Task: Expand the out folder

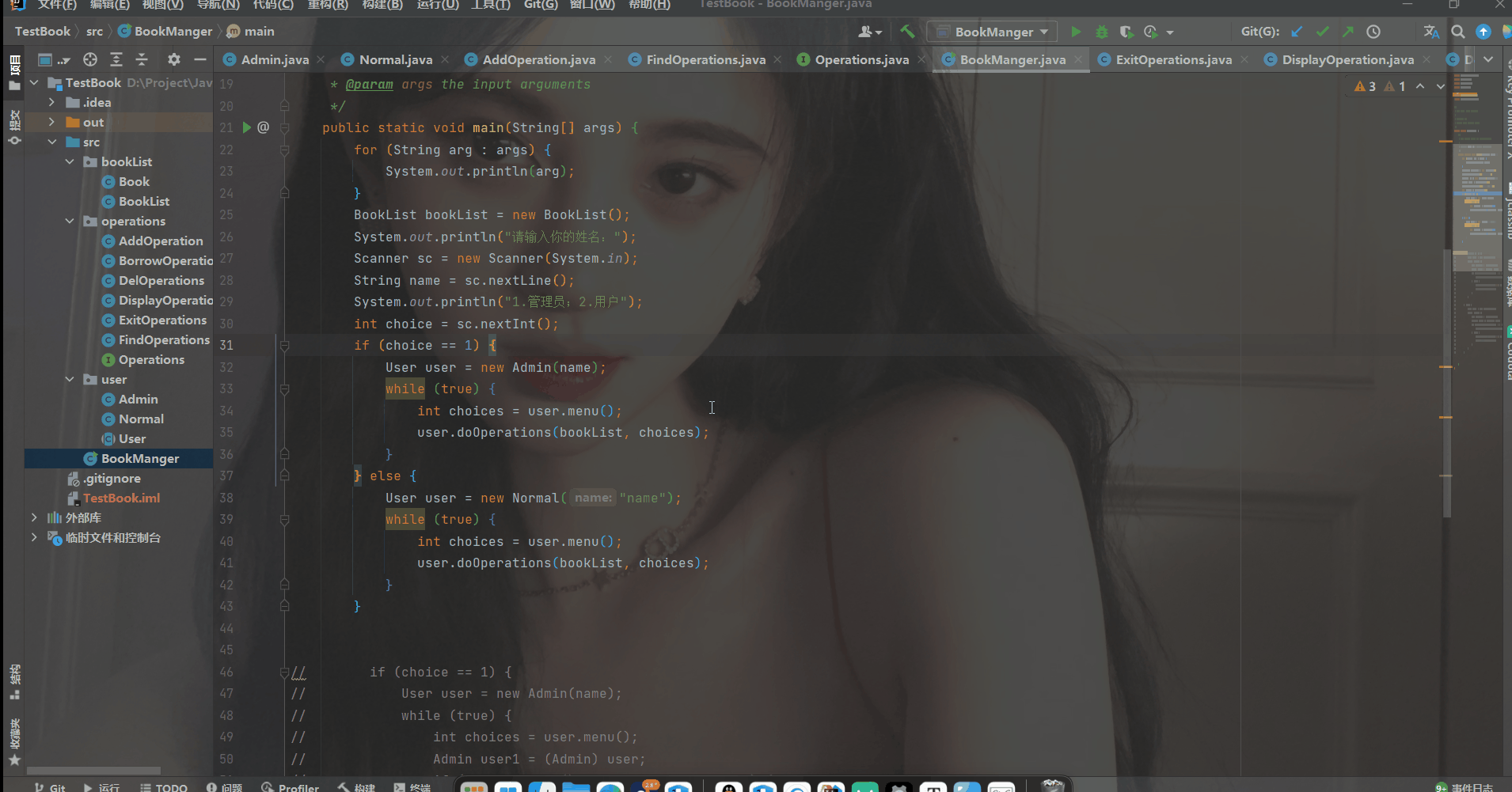Action: point(51,122)
